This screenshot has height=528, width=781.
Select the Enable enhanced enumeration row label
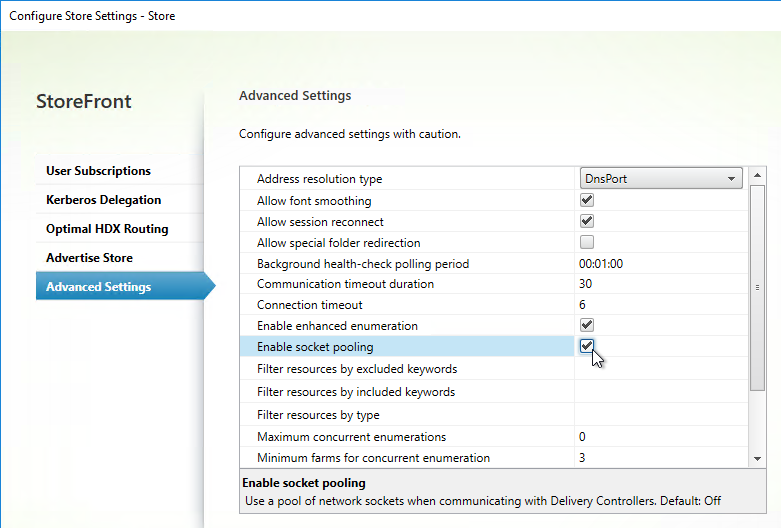(337, 326)
